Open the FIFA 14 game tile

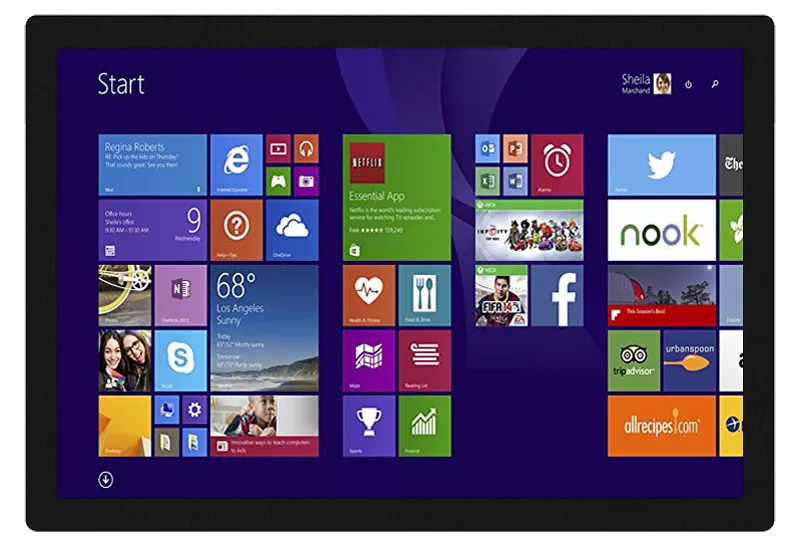(501, 295)
